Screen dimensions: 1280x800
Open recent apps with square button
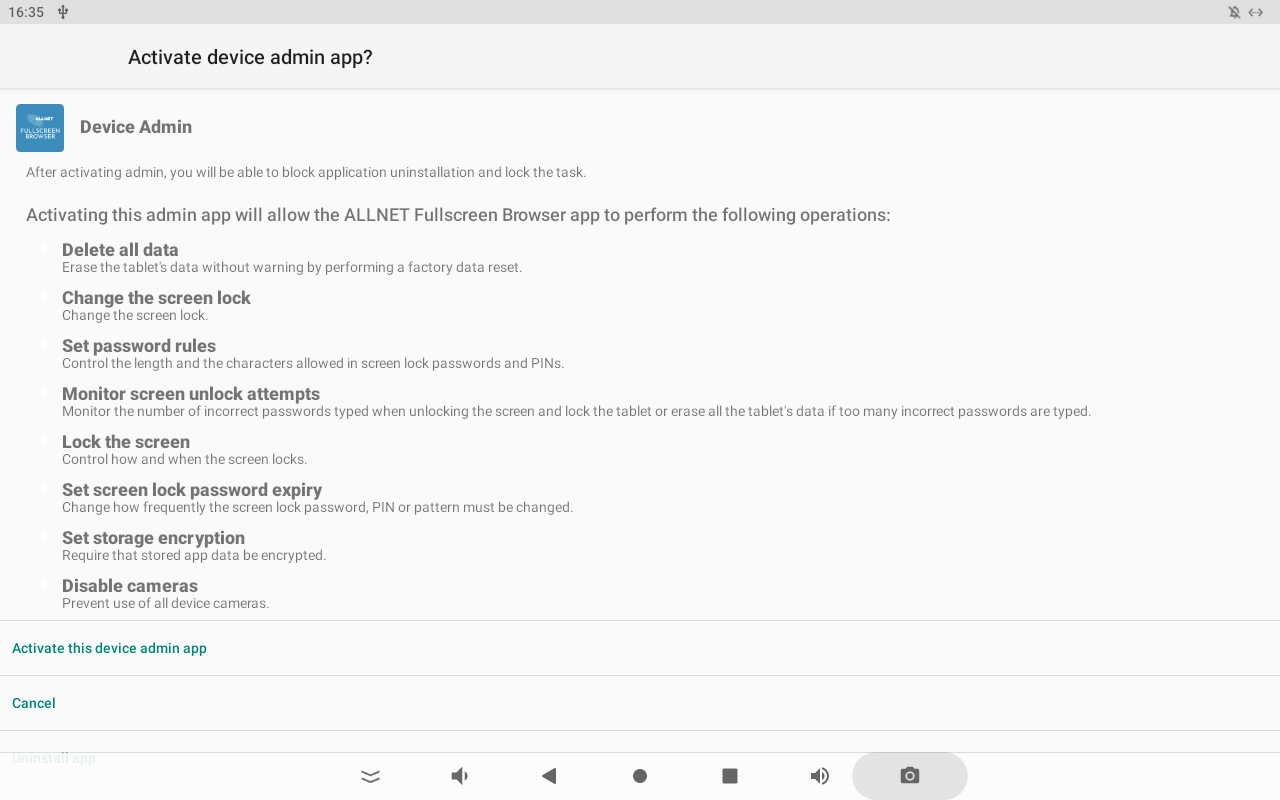[730, 776]
